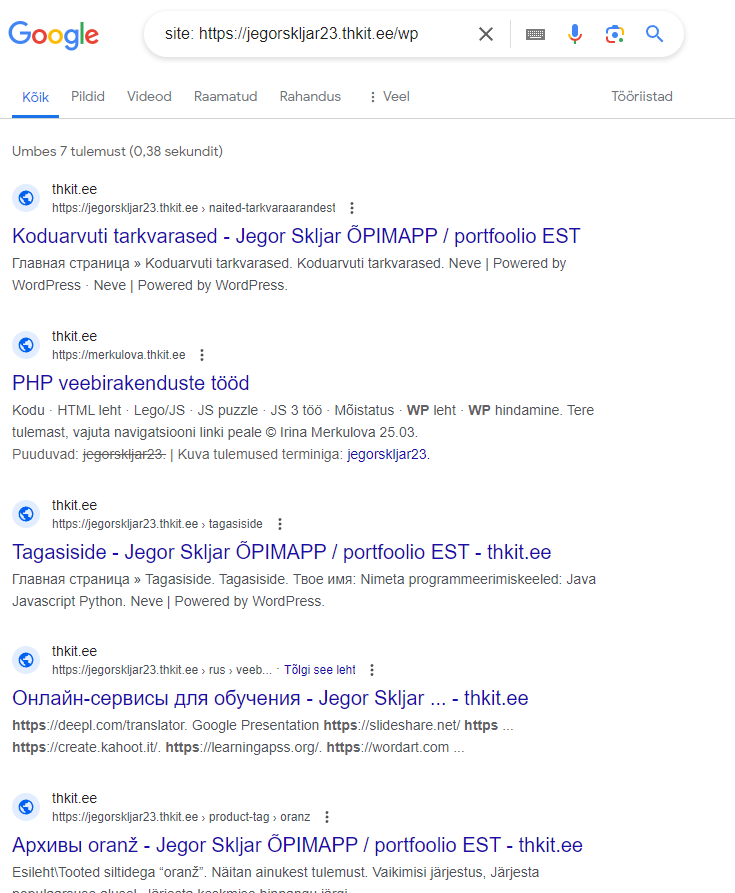Viewport: 735px width, 893px height.
Task: Open Koduarvuti tarkvarased result link
Action: click(x=296, y=236)
